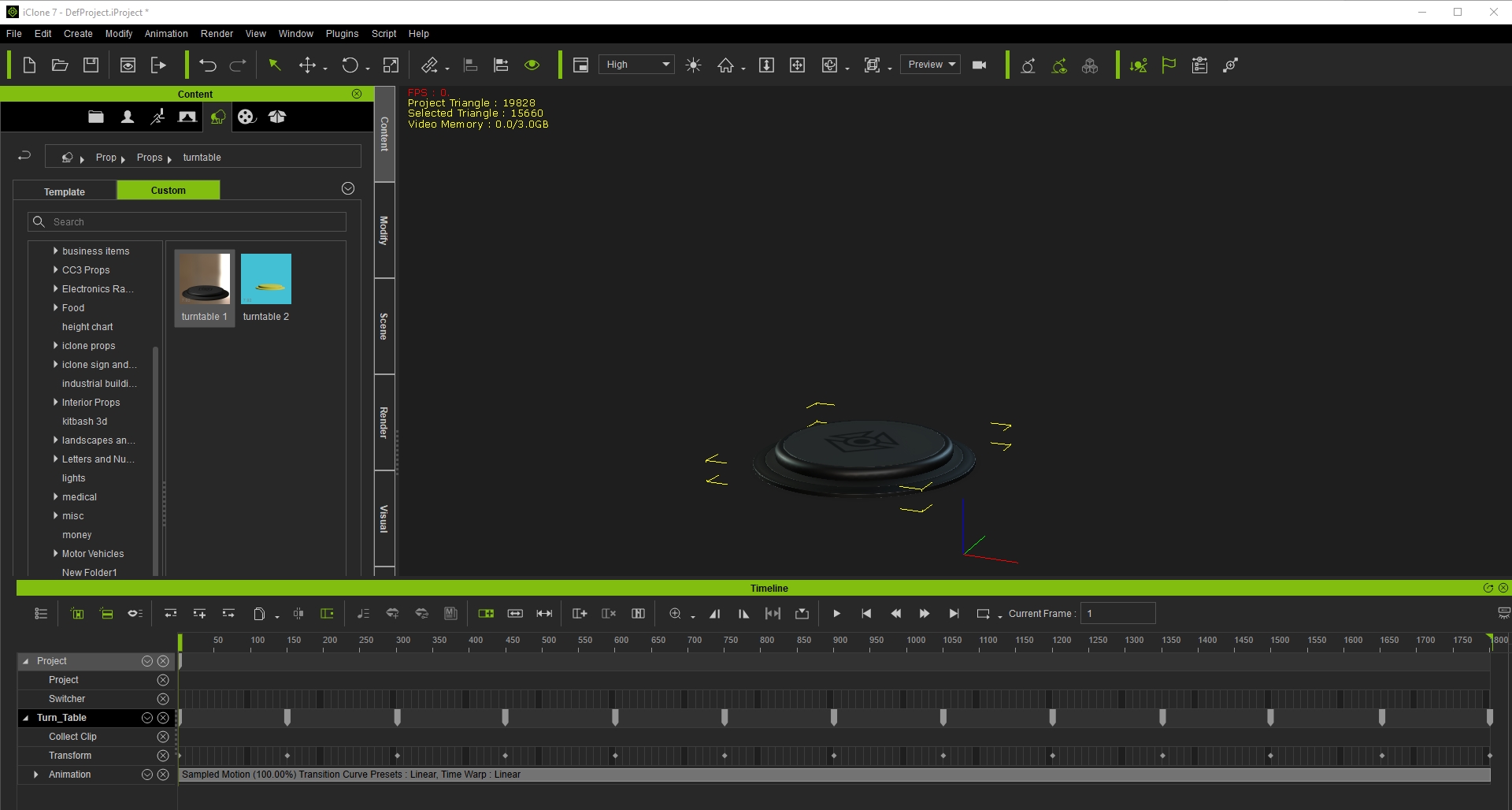Select the turntable 2 thumbnail
This screenshot has height=810, width=1512.
(x=266, y=288)
